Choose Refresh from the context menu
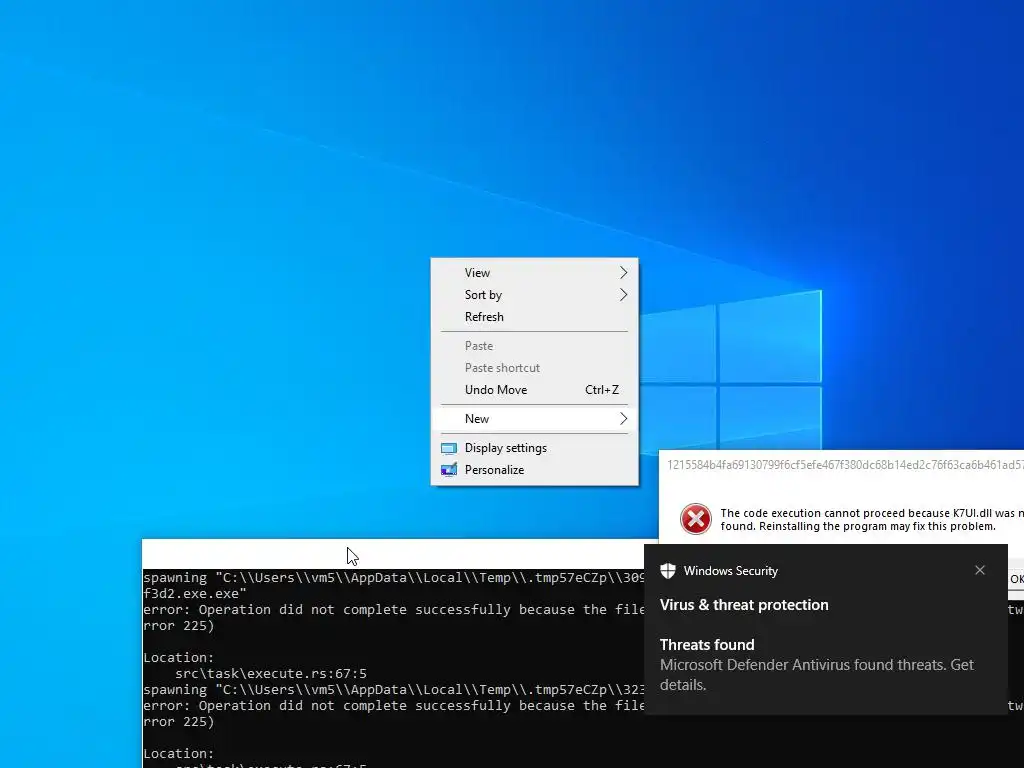 point(534,317)
